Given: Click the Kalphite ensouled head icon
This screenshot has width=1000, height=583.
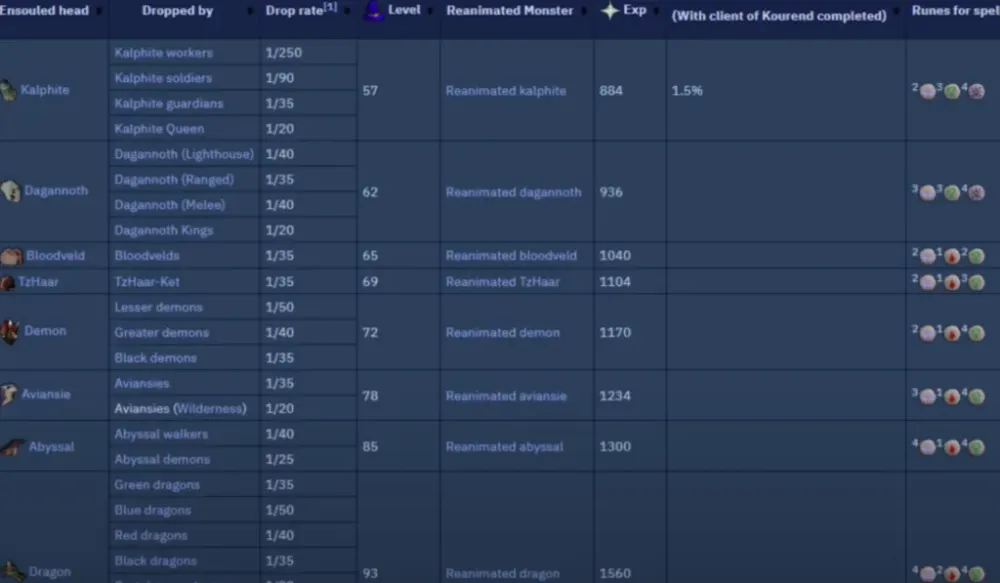Looking at the screenshot, I should click(8, 90).
